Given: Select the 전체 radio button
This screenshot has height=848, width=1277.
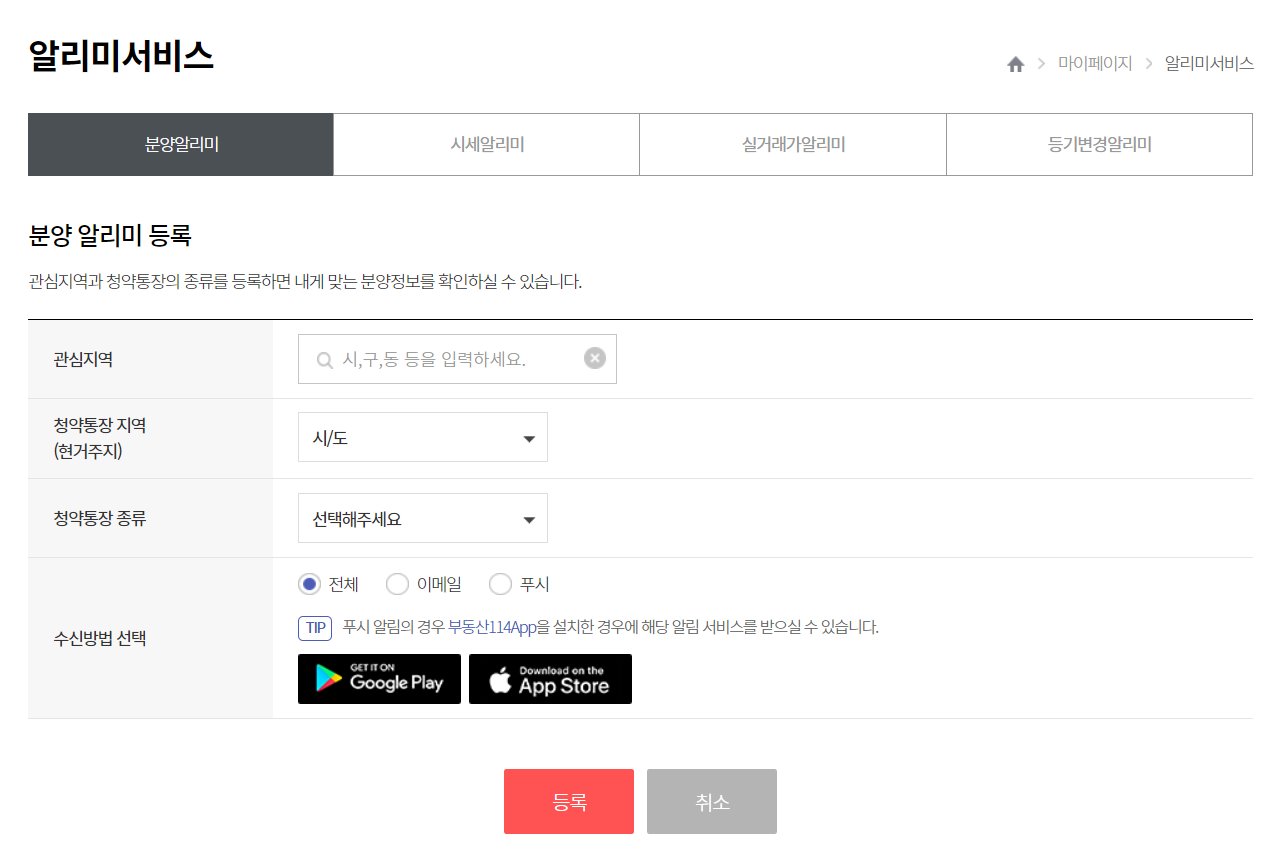Looking at the screenshot, I should click(x=310, y=583).
